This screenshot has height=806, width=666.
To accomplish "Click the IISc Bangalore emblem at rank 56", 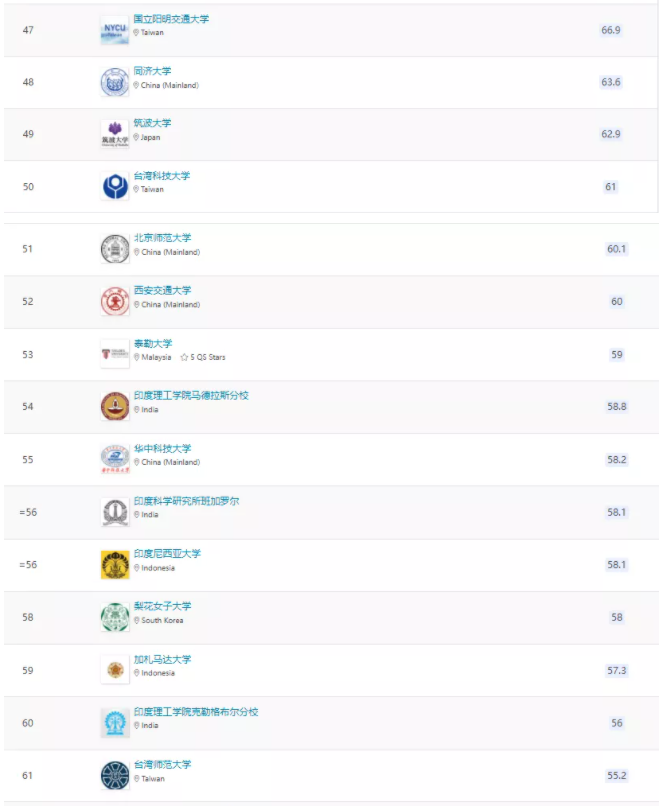I will point(115,512).
